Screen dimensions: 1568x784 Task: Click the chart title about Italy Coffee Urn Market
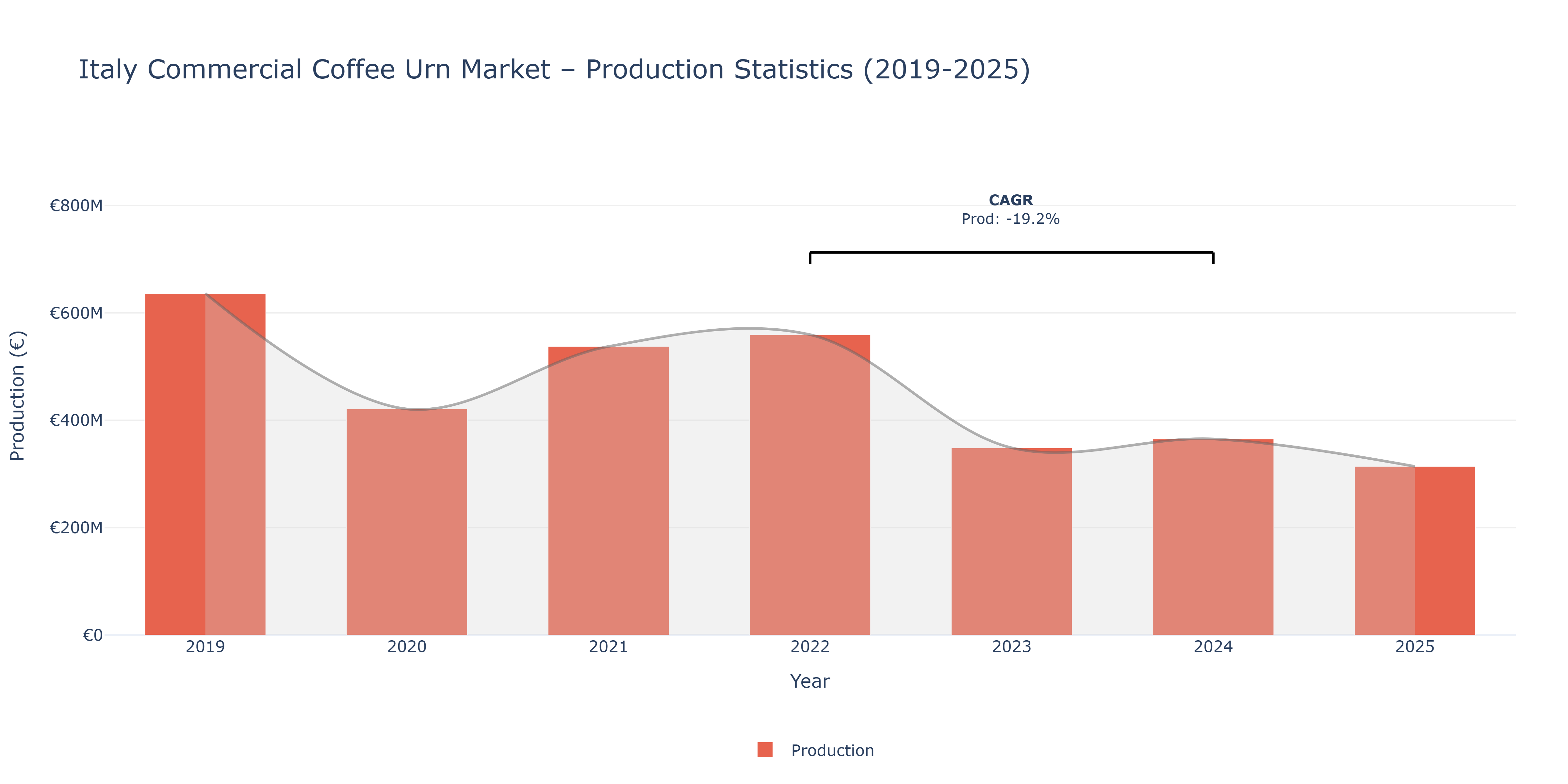[555, 69]
